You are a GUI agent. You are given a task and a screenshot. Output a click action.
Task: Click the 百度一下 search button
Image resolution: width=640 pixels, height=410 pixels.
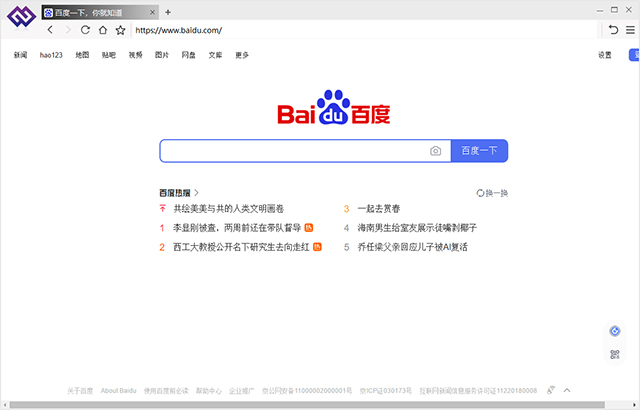[480, 151]
